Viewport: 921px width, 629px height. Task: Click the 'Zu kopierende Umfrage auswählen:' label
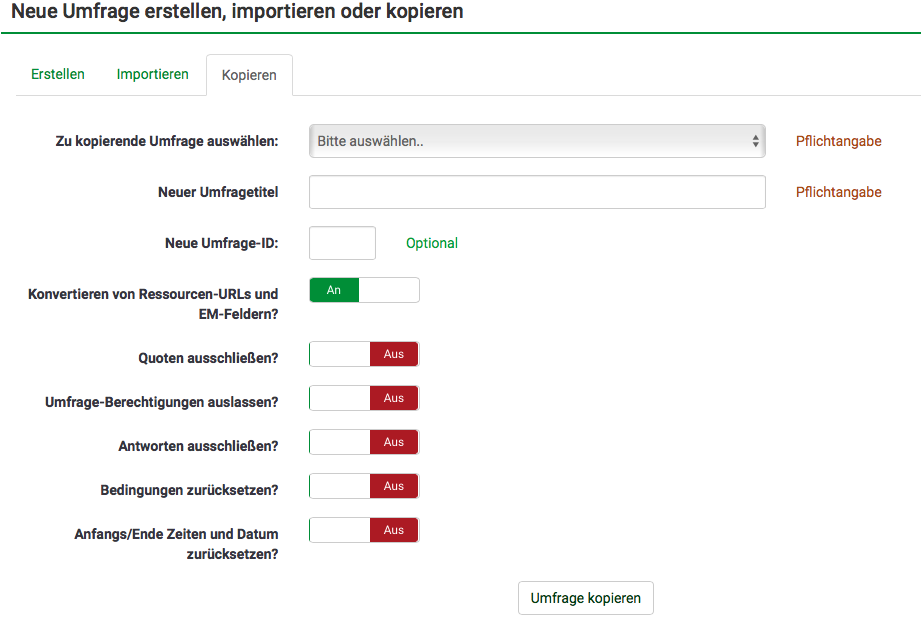(x=167, y=141)
